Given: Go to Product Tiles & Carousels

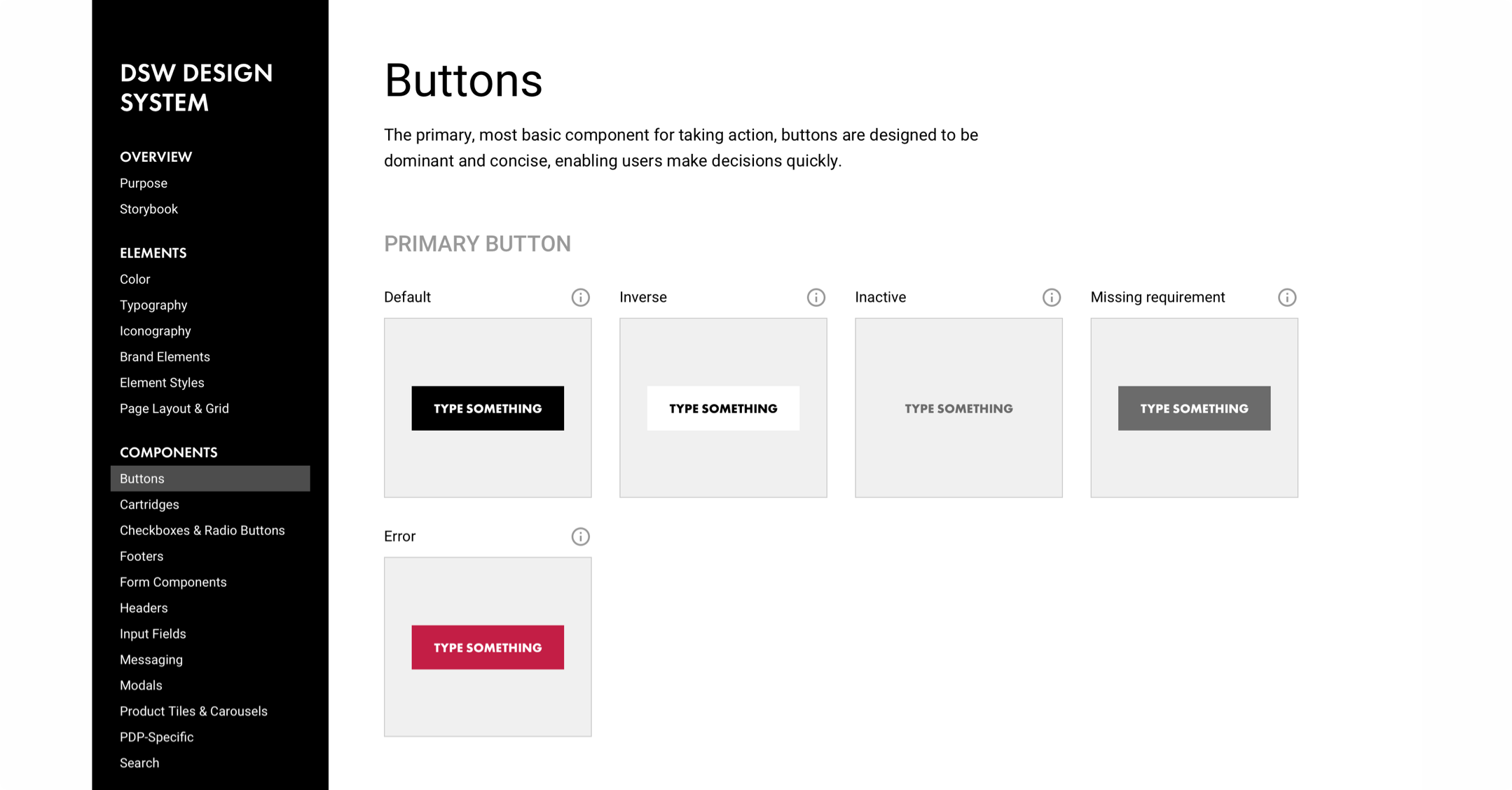Looking at the screenshot, I should [193, 712].
